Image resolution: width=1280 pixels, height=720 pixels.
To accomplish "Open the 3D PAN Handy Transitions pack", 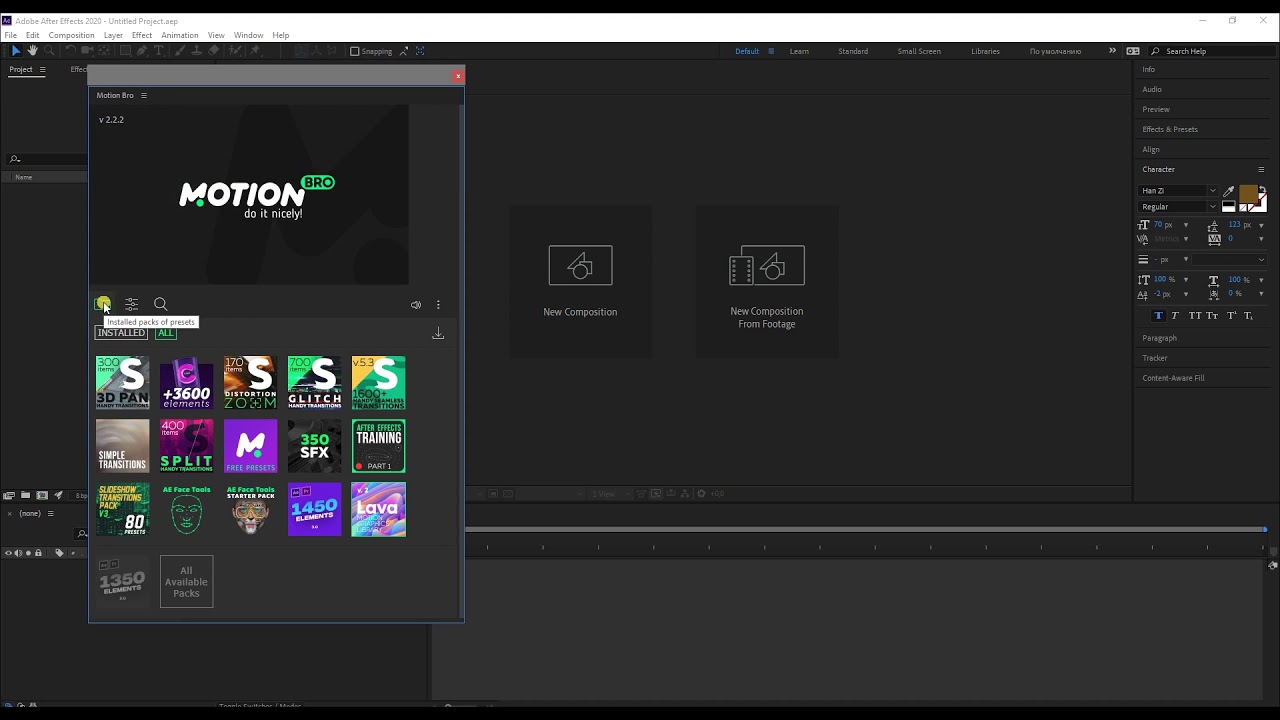I will pyautogui.click(x=122, y=382).
